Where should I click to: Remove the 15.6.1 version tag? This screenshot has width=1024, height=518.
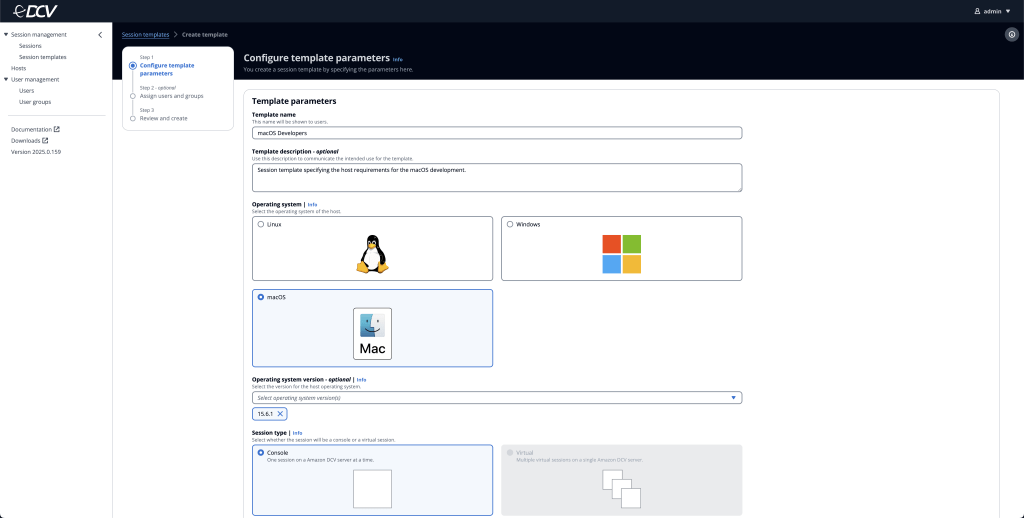pyautogui.click(x=280, y=414)
